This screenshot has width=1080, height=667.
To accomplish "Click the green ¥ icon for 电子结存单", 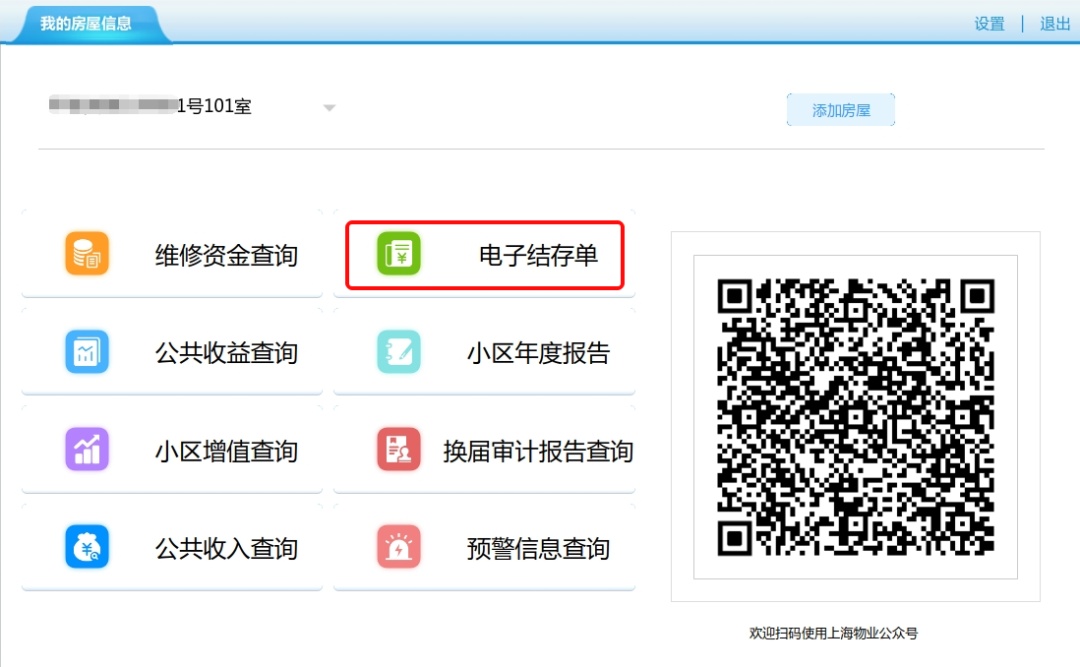I will [398, 254].
